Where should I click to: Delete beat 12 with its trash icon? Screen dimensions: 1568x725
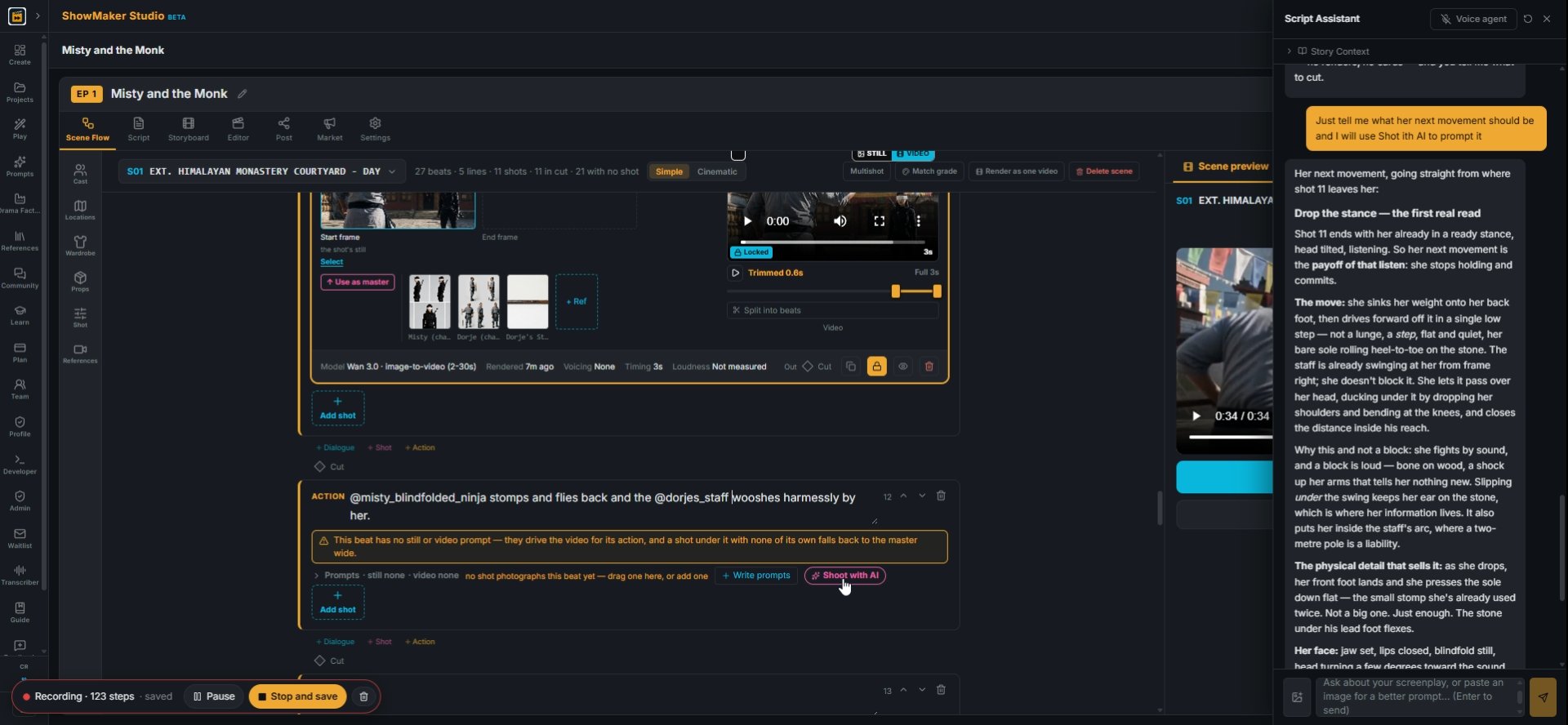941,496
